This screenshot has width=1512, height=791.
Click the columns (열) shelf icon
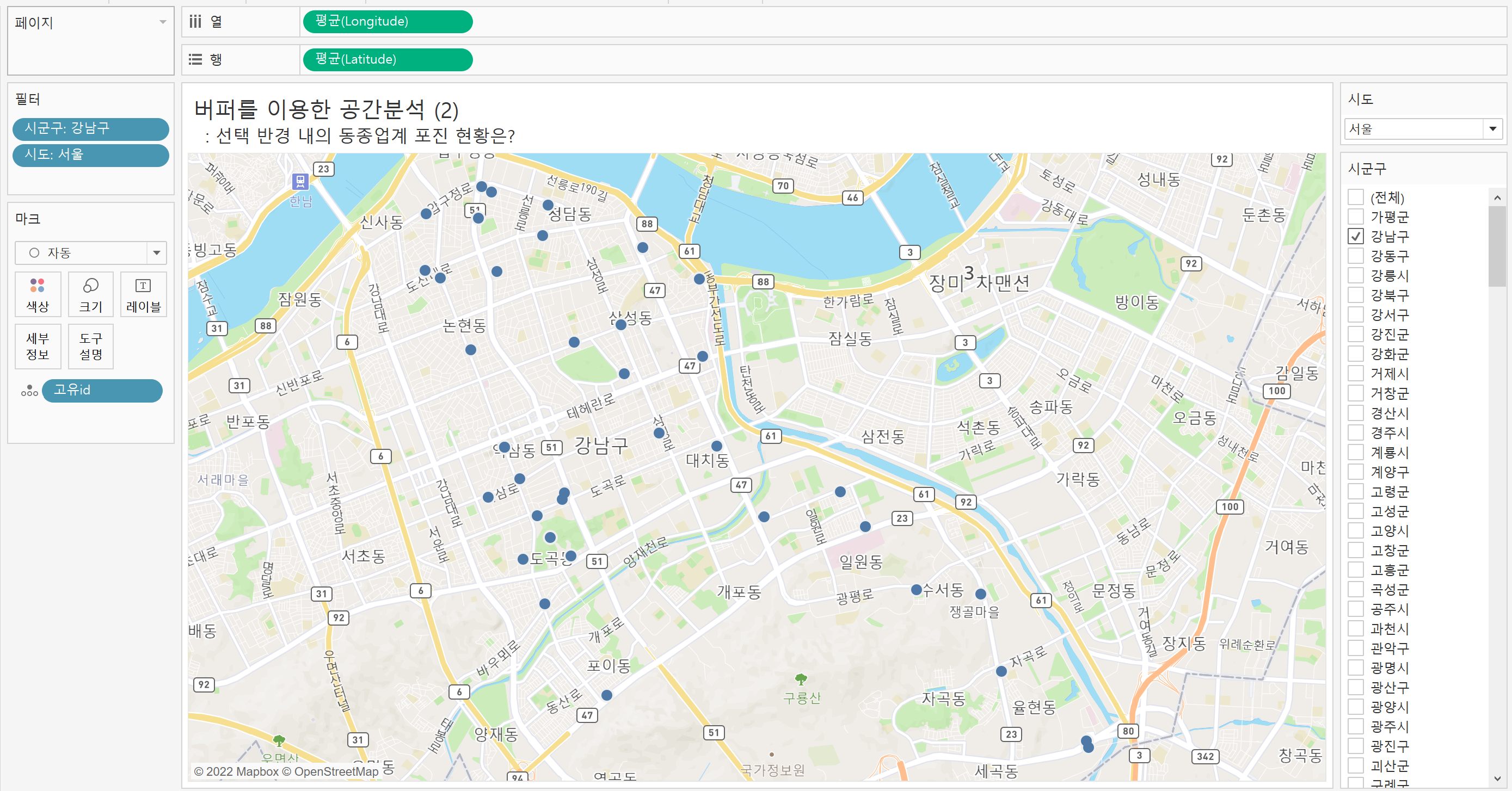[195, 22]
